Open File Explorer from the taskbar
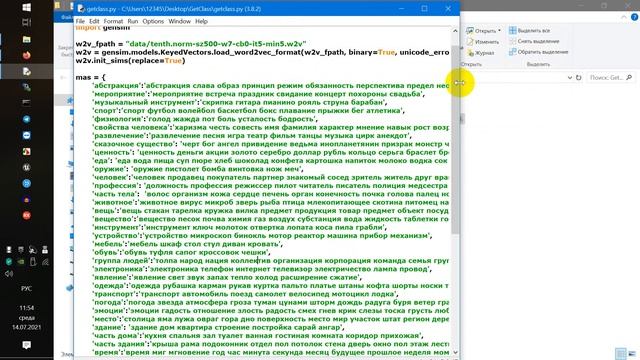640x360 pixels. (27, 39)
